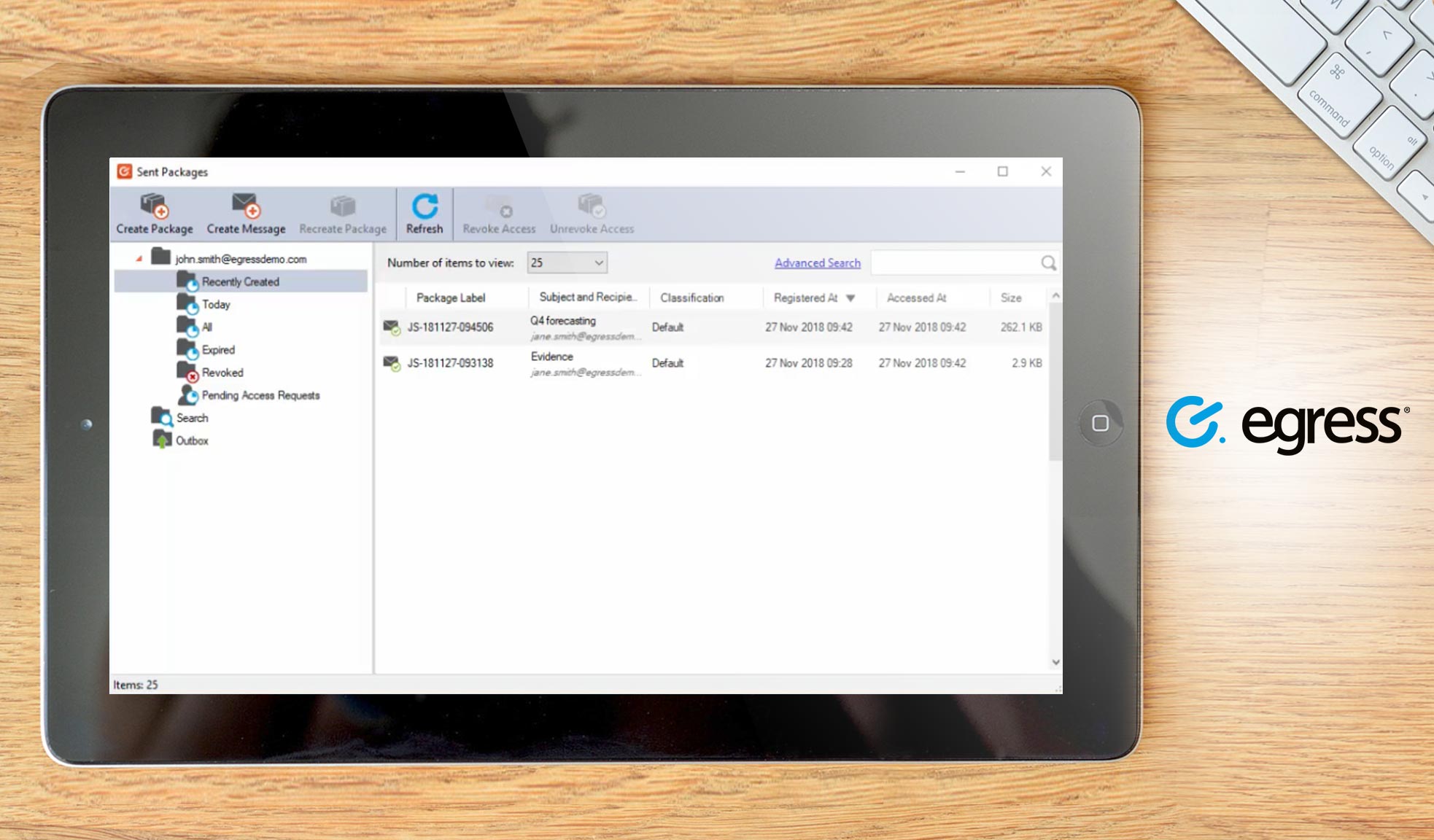Image resolution: width=1434 pixels, height=840 pixels.
Task: Select the Expired packages folder
Action: pyautogui.click(x=218, y=349)
